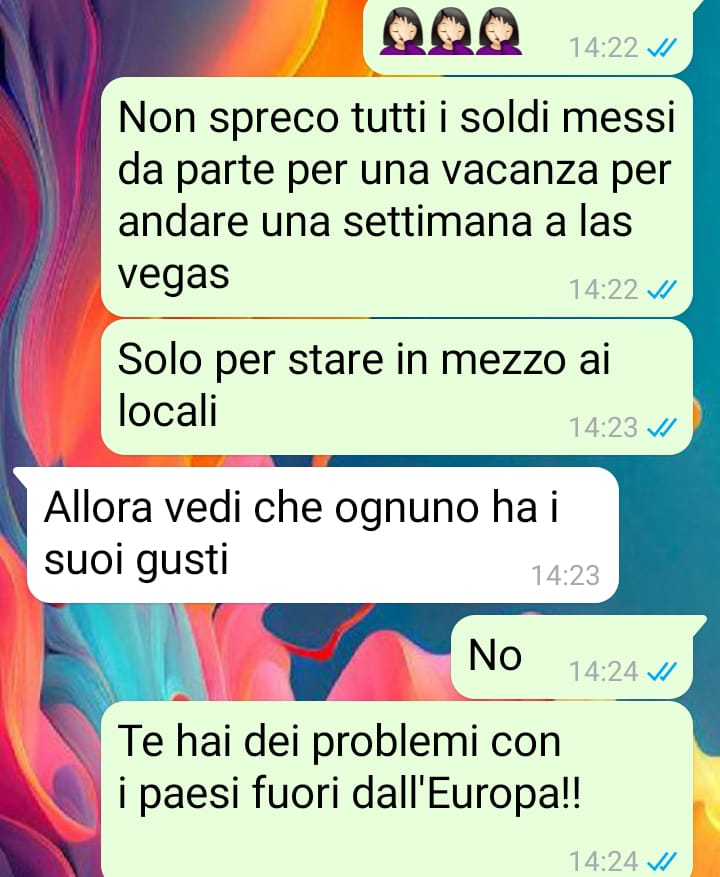720x877 pixels.
Task: Tap read ticks on the Europa message
Action: tap(662, 861)
